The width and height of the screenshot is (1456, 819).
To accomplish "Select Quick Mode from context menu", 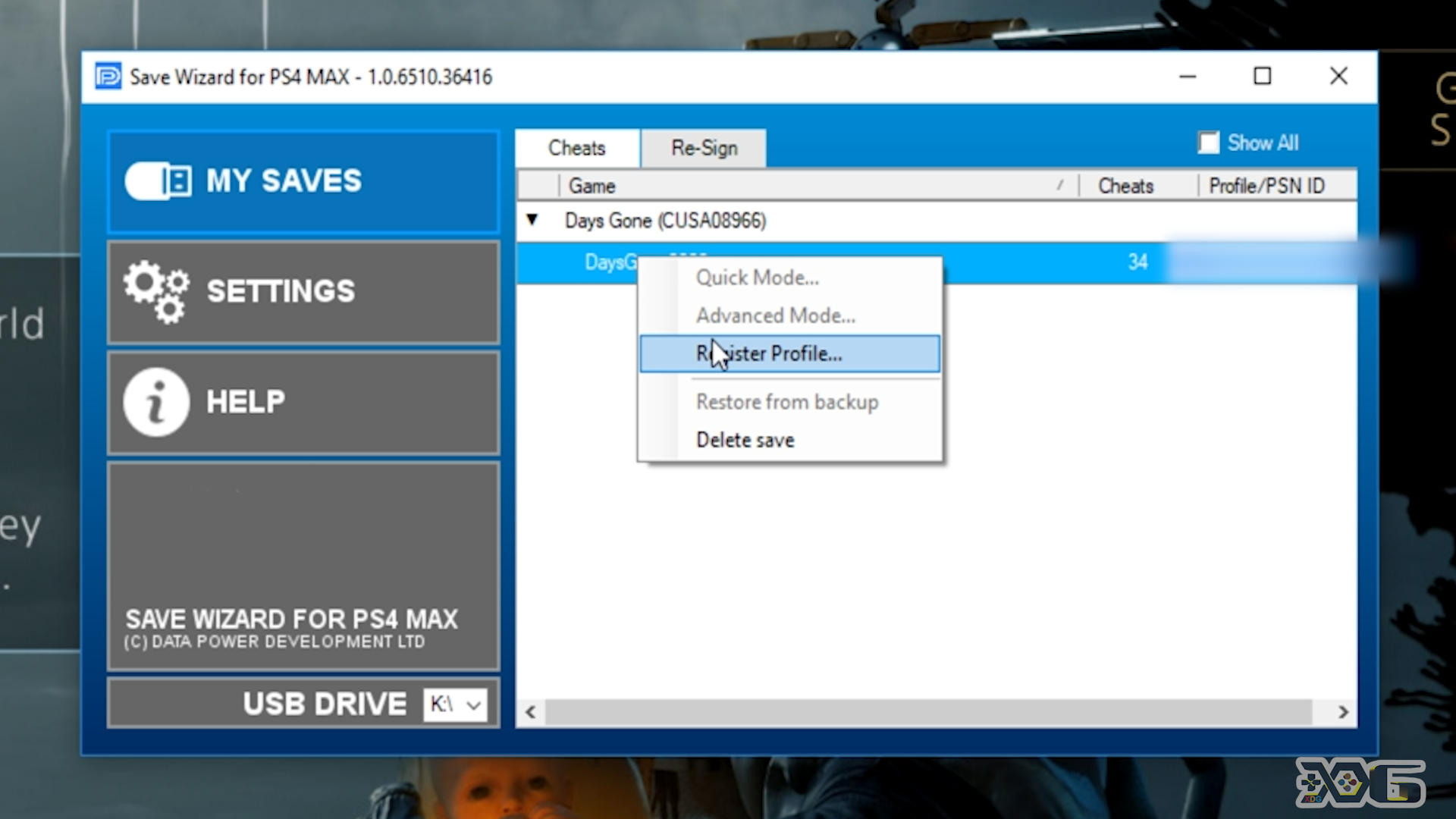I will click(758, 277).
